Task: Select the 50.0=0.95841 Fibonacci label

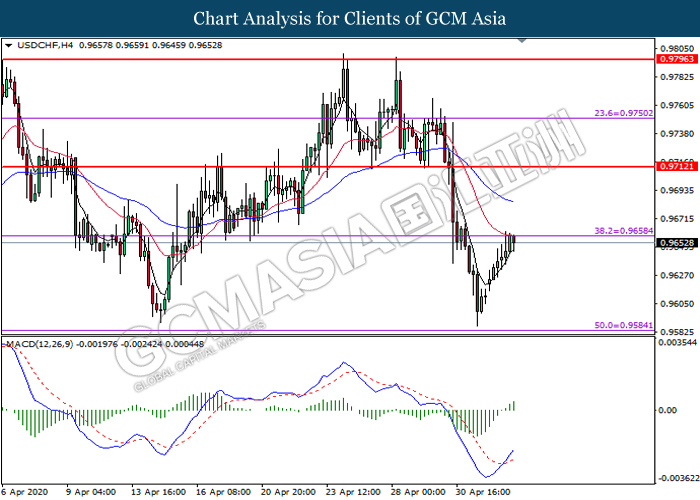Action: [624, 325]
